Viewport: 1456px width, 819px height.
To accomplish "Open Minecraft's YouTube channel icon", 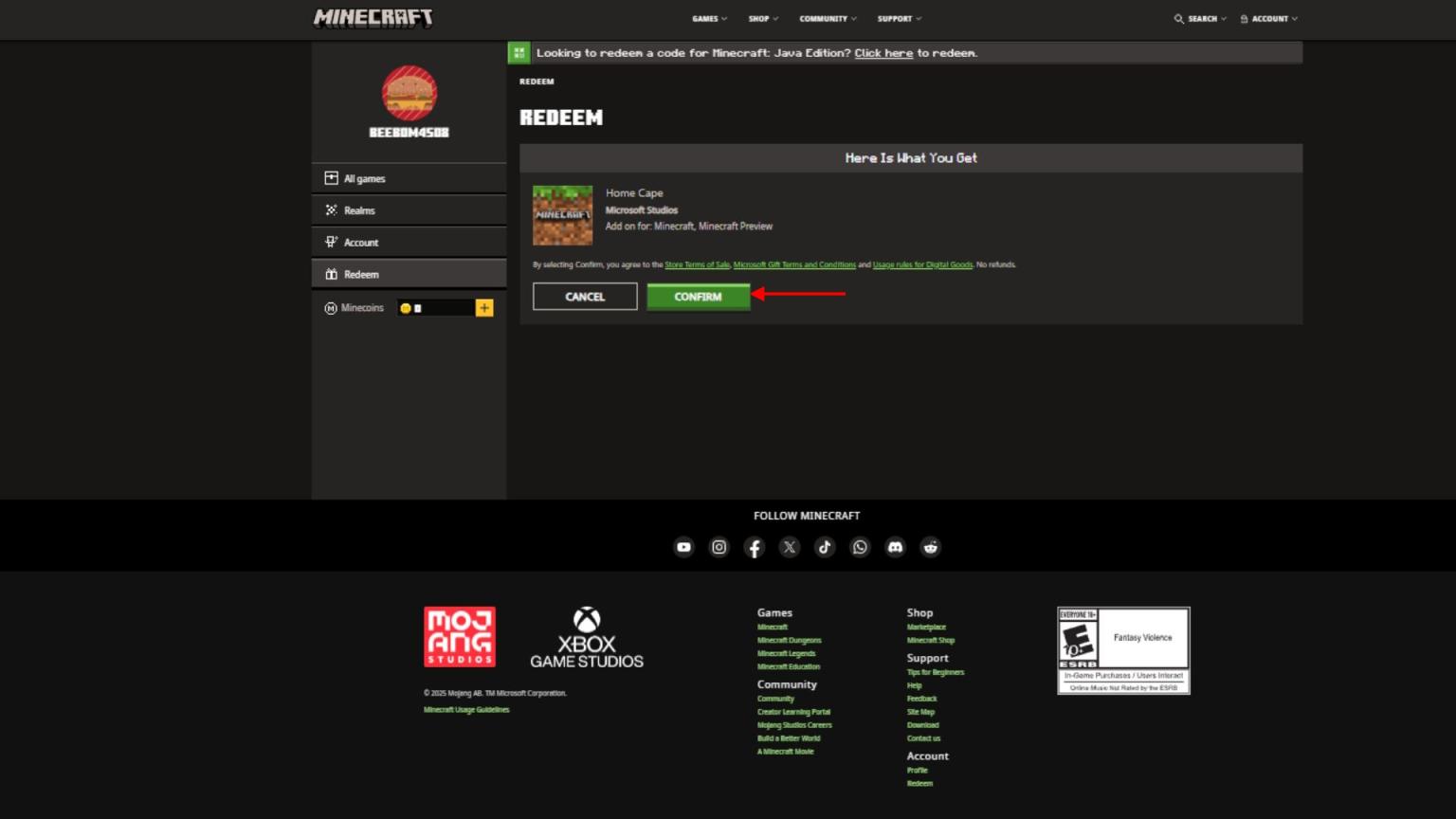I will [x=683, y=547].
